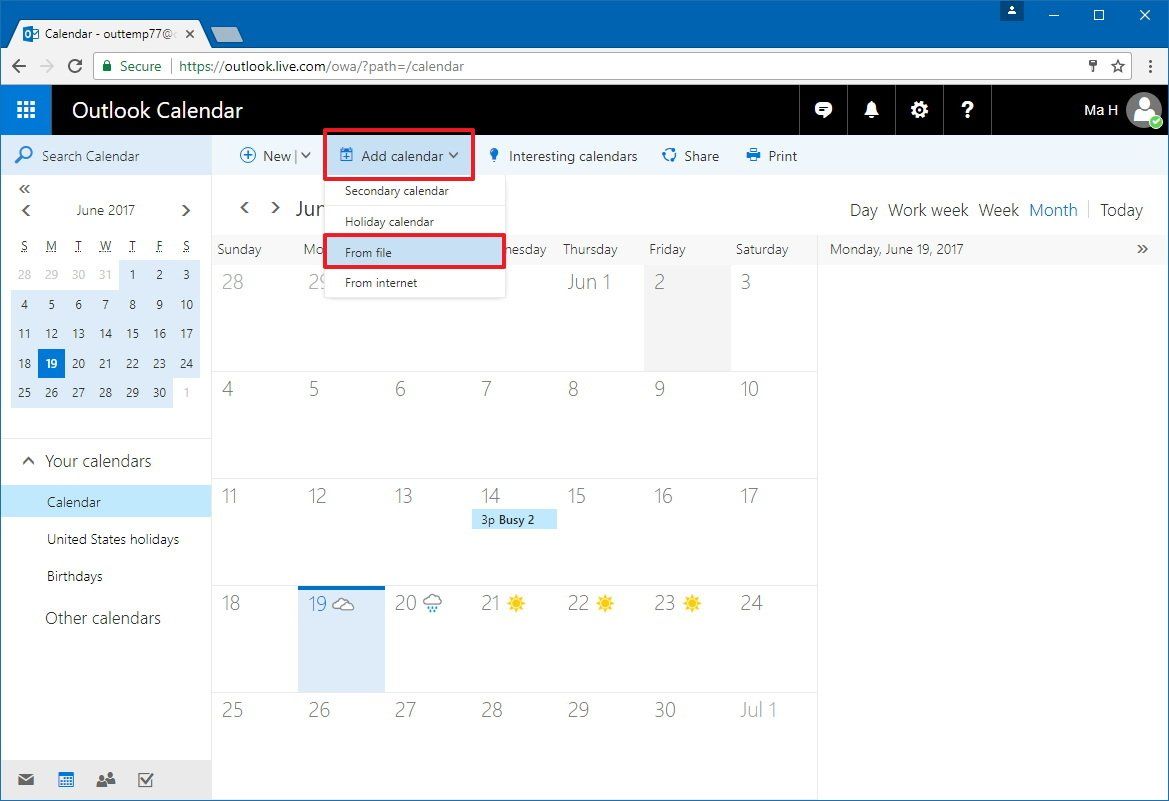Click in the Search Calendar field
1169x801 pixels.
106,156
